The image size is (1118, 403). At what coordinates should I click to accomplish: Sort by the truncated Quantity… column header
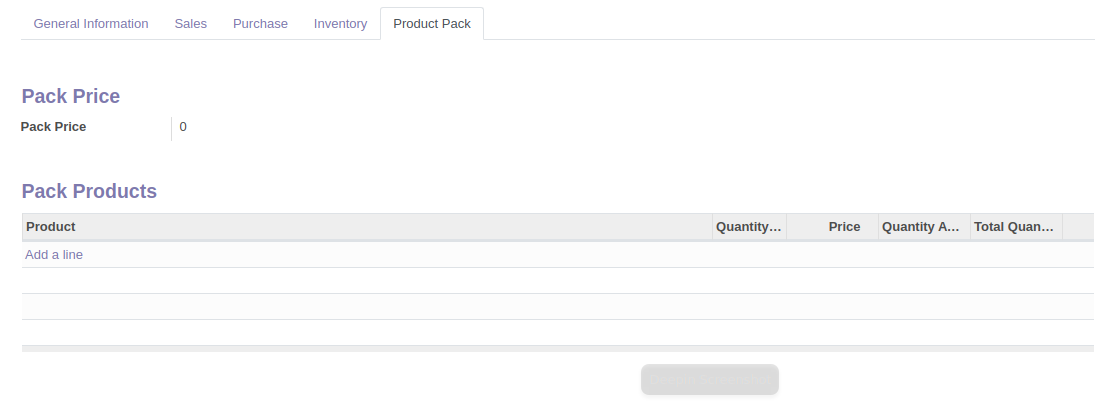[749, 227]
